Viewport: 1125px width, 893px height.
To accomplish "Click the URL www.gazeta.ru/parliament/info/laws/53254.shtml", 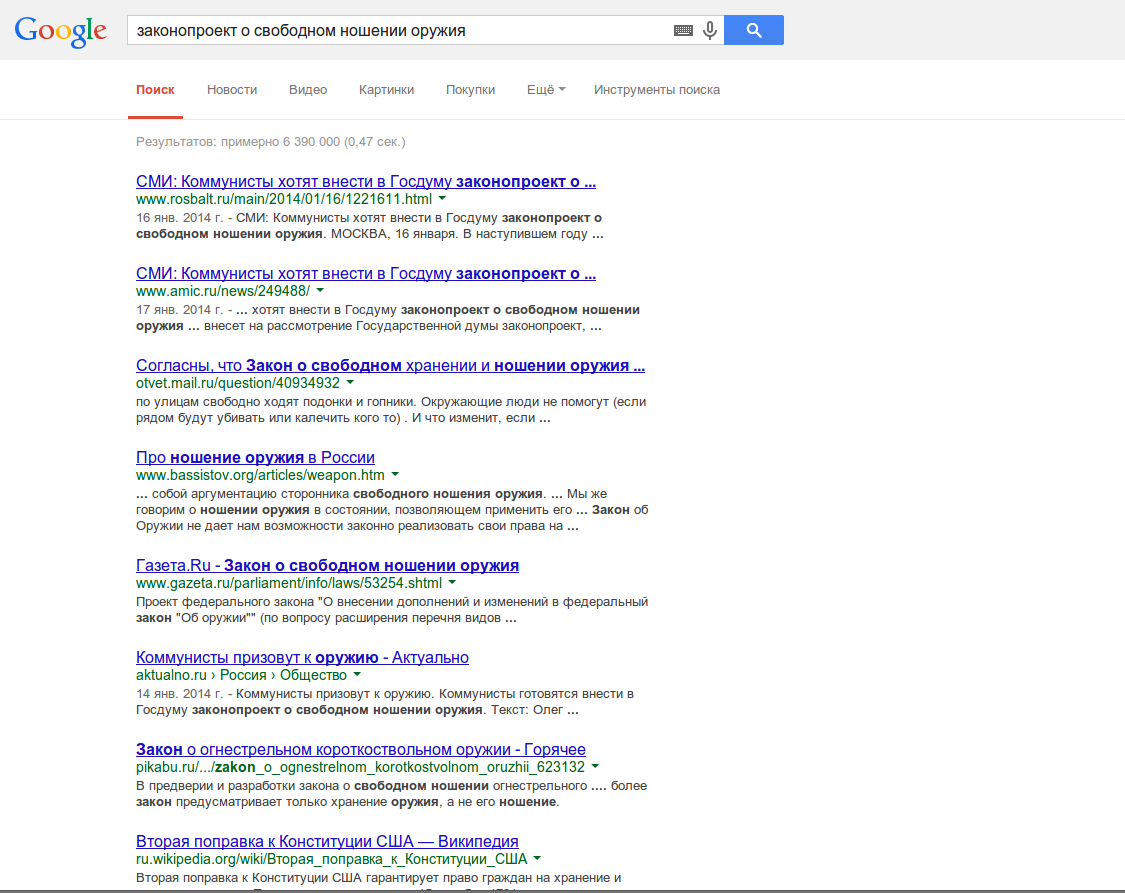I will coord(289,582).
